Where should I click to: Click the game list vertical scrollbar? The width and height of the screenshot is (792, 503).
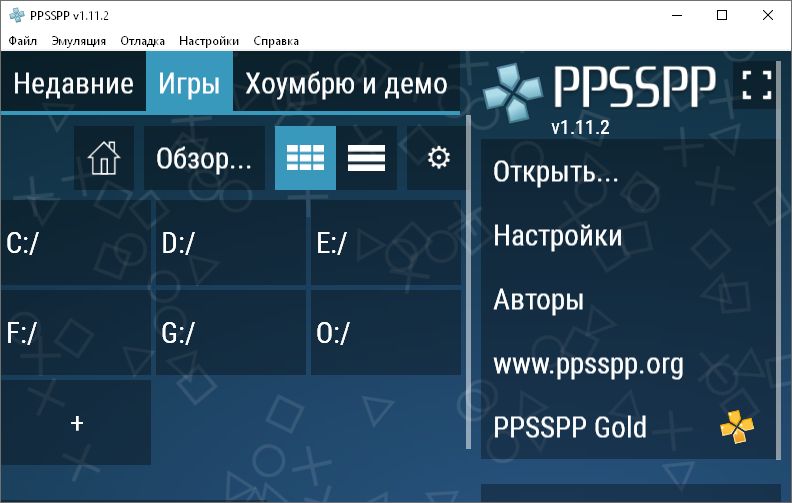click(x=468, y=282)
